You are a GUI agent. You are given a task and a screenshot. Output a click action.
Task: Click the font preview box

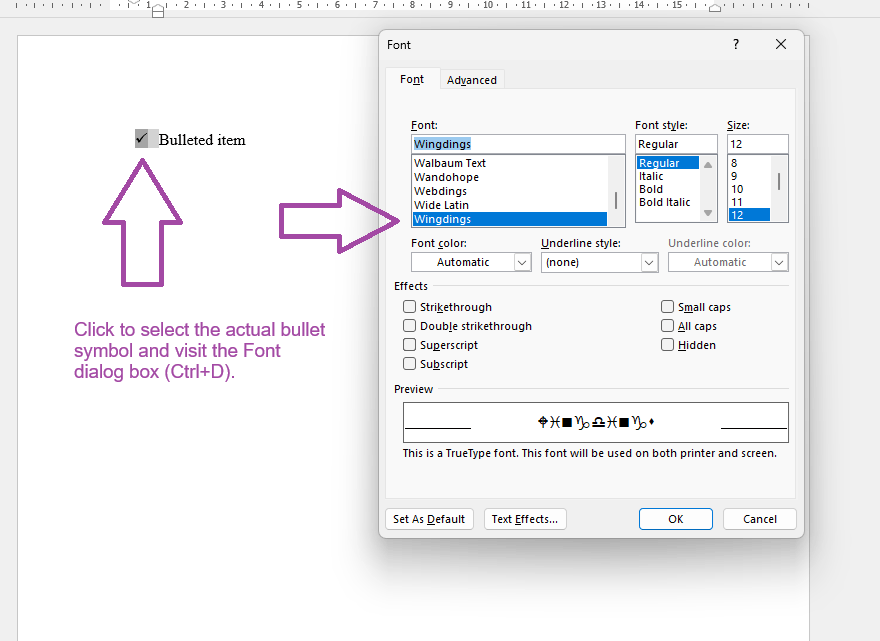point(595,422)
